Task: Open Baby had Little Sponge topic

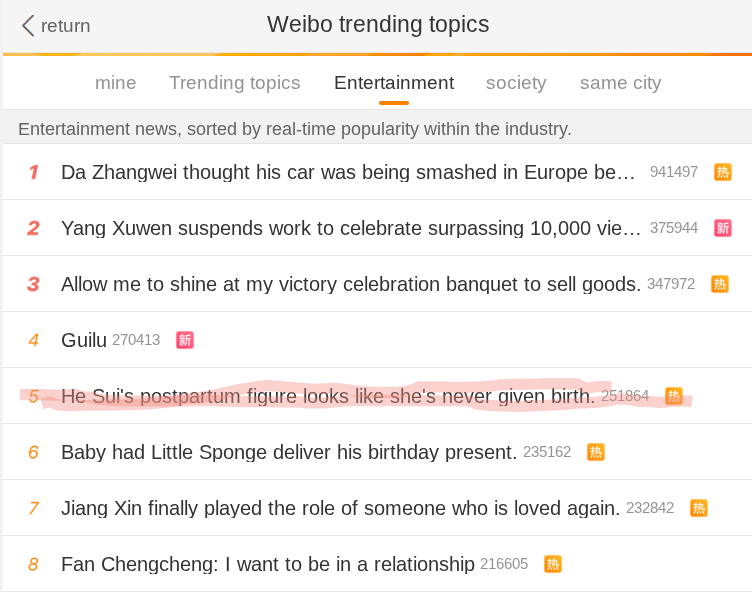Action: point(289,452)
